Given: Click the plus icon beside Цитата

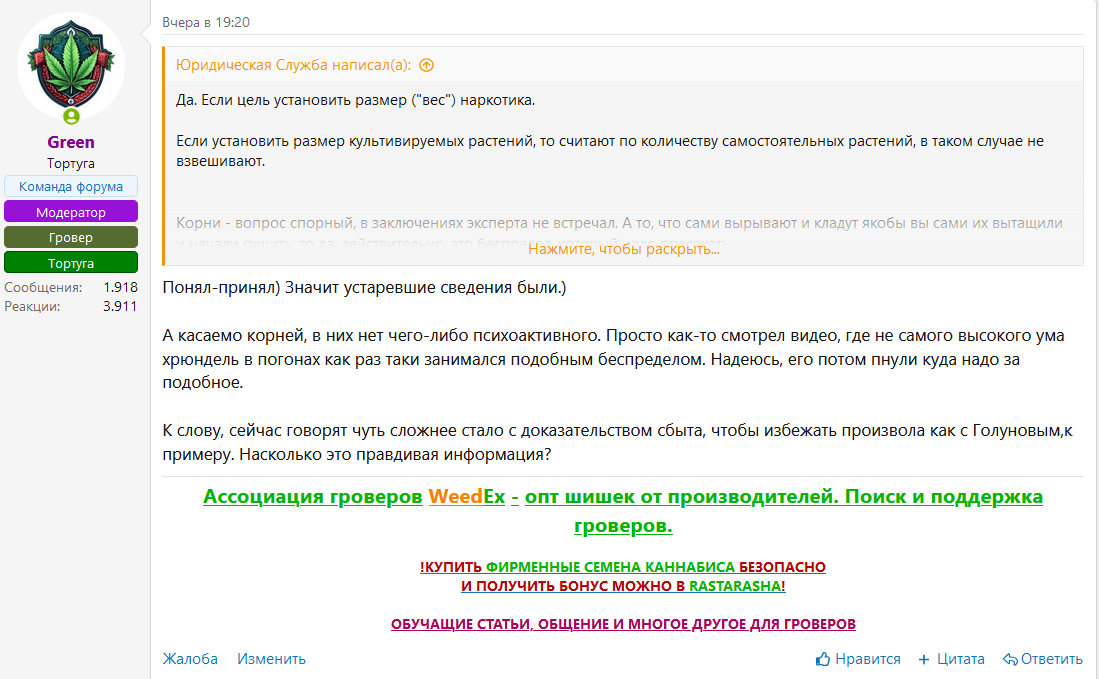Looking at the screenshot, I should [x=921, y=659].
